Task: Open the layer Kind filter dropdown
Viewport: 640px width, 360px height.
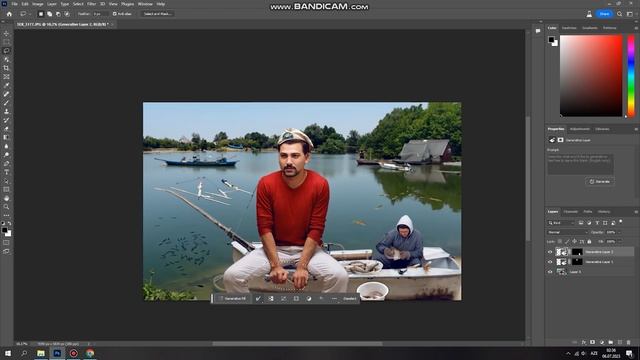Action: coord(561,223)
